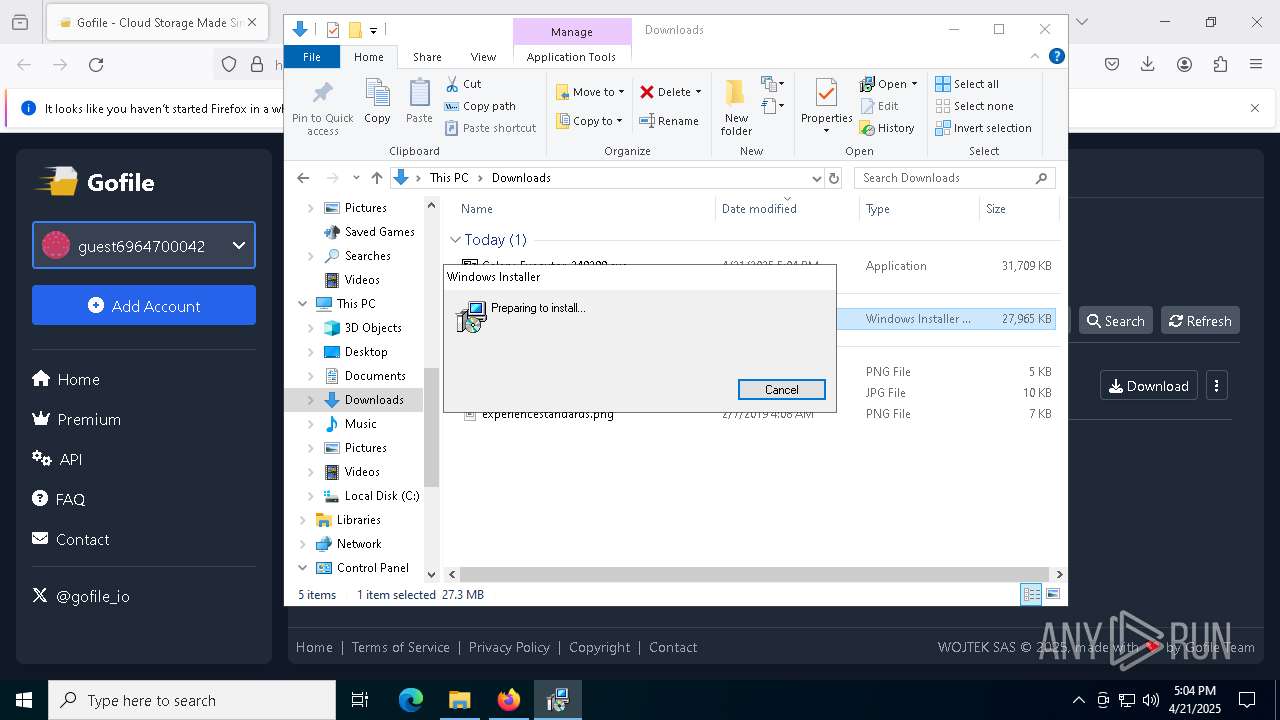Select Music in navigation tree
Image resolution: width=1280 pixels, height=720 pixels.
coord(360,424)
